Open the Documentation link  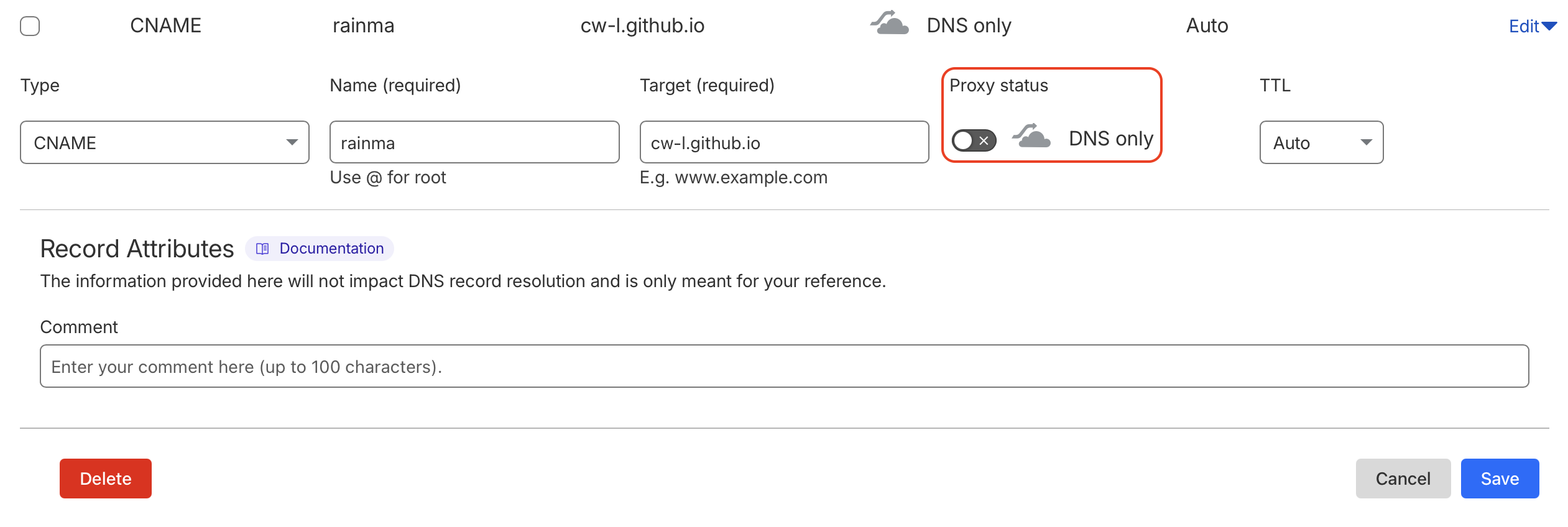coord(332,249)
